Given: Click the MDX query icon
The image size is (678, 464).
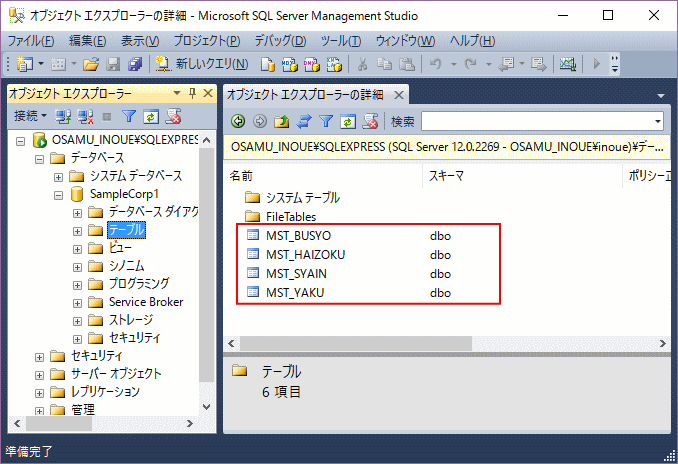Looking at the screenshot, I should (290, 64).
